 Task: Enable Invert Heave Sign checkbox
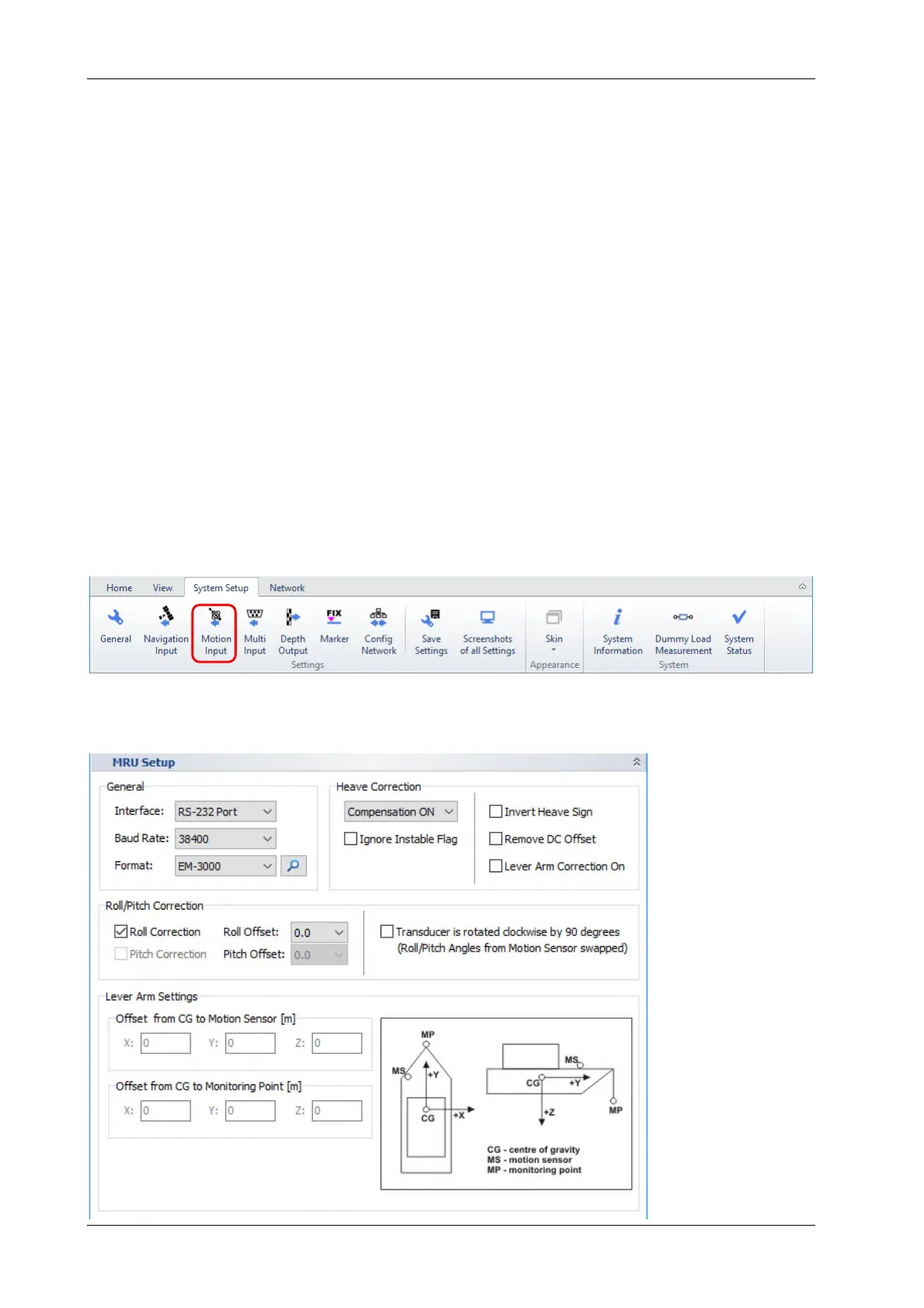pyautogui.click(x=495, y=812)
